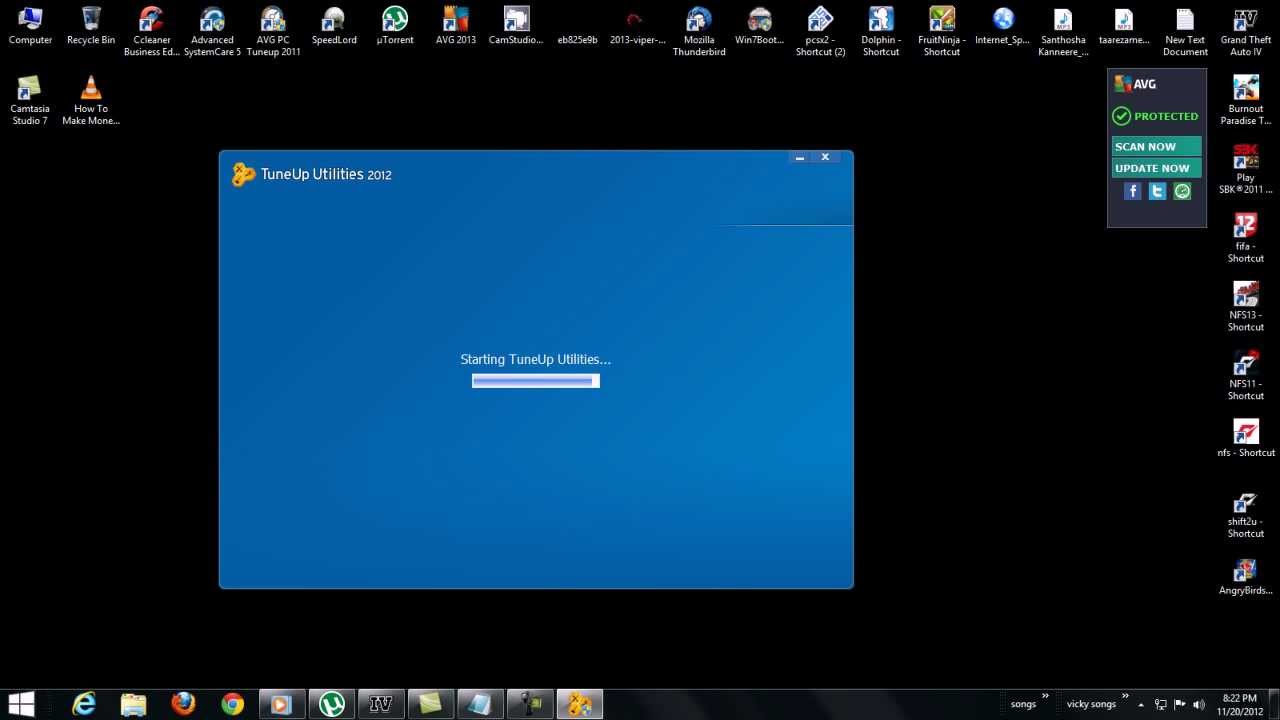Select the µTorrent desktop icon
Image resolution: width=1280 pixels, height=720 pixels.
(395, 27)
